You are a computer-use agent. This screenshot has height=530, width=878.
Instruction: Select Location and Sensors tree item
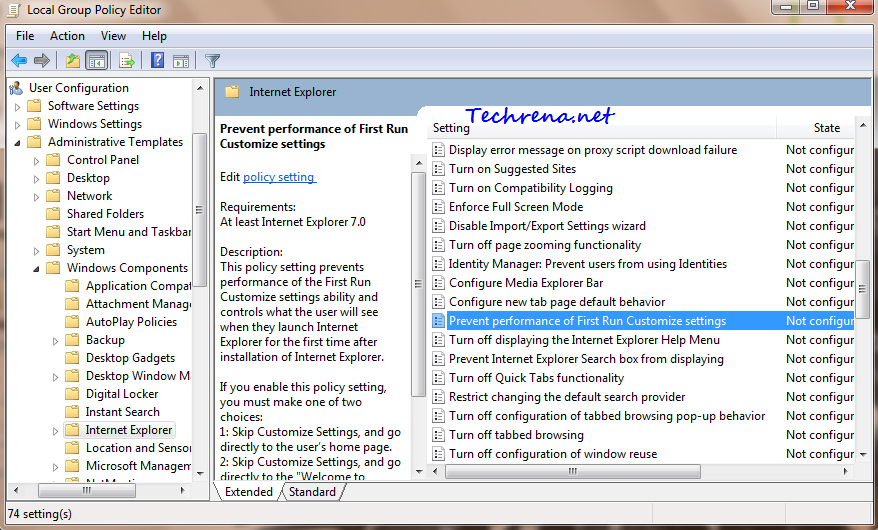[x=138, y=448]
